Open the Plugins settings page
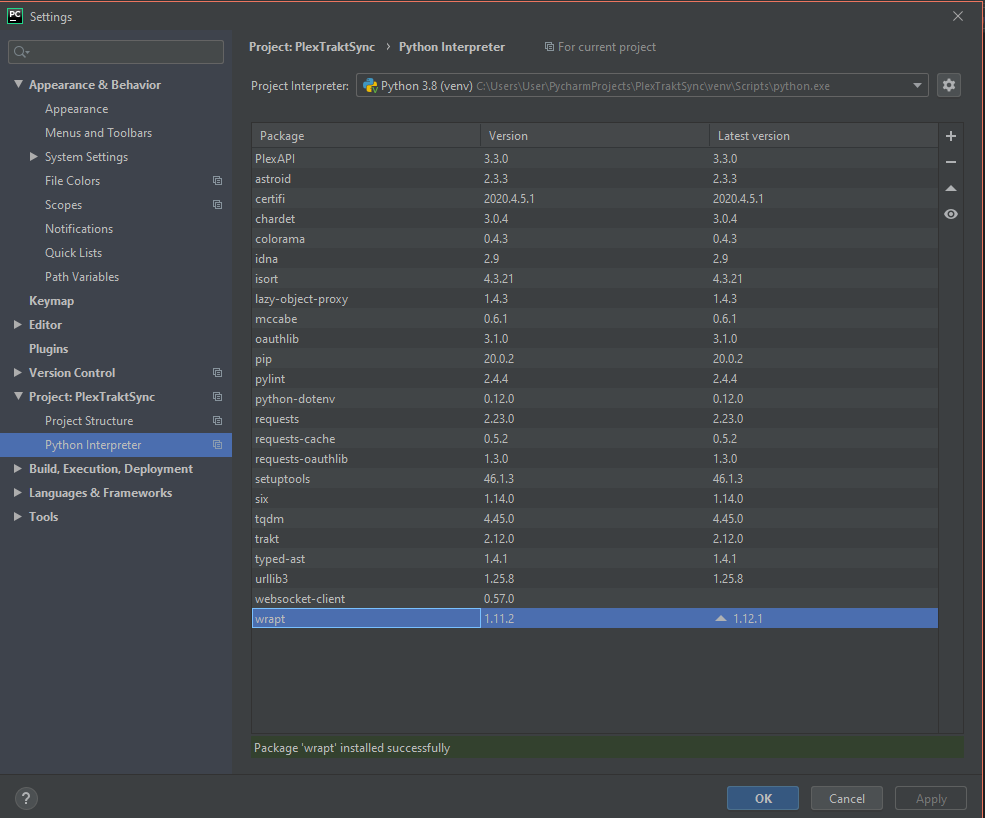This screenshot has width=985, height=818. pyautogui.click(x=48, y=349)
